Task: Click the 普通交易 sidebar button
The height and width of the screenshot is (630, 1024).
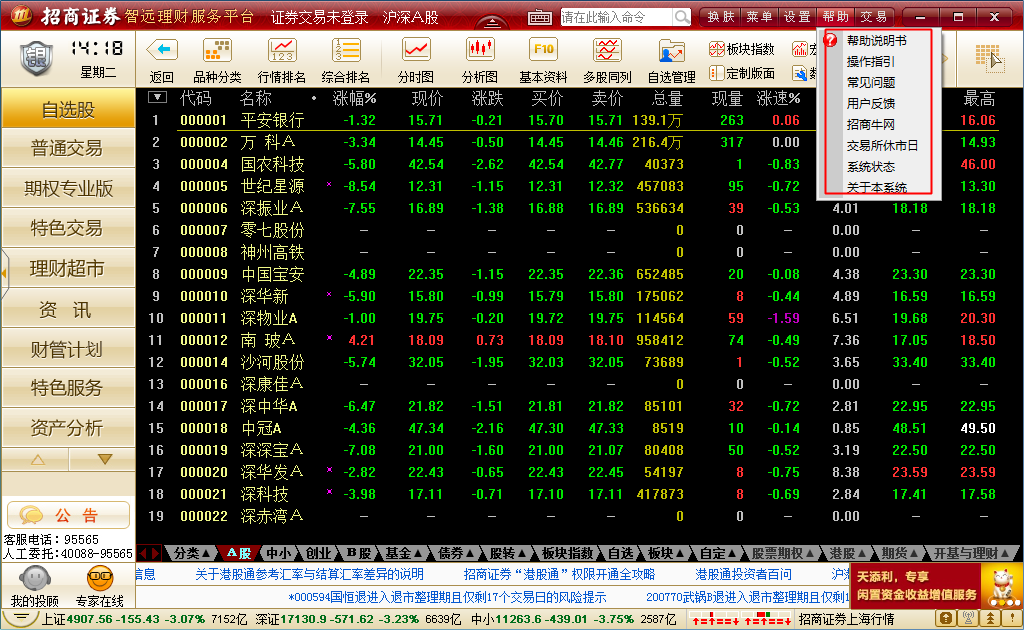Action: click(67, 148)
